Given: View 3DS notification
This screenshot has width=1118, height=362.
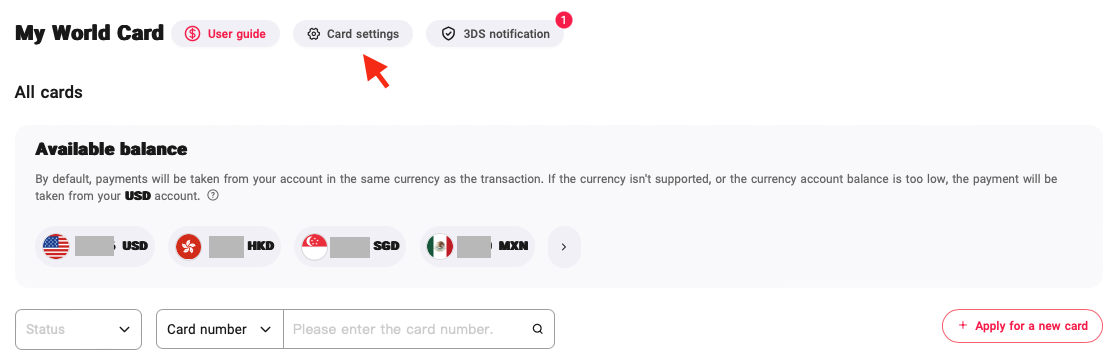Looking at the screenshot, I should pyautogui.click(x=495, y=33).
